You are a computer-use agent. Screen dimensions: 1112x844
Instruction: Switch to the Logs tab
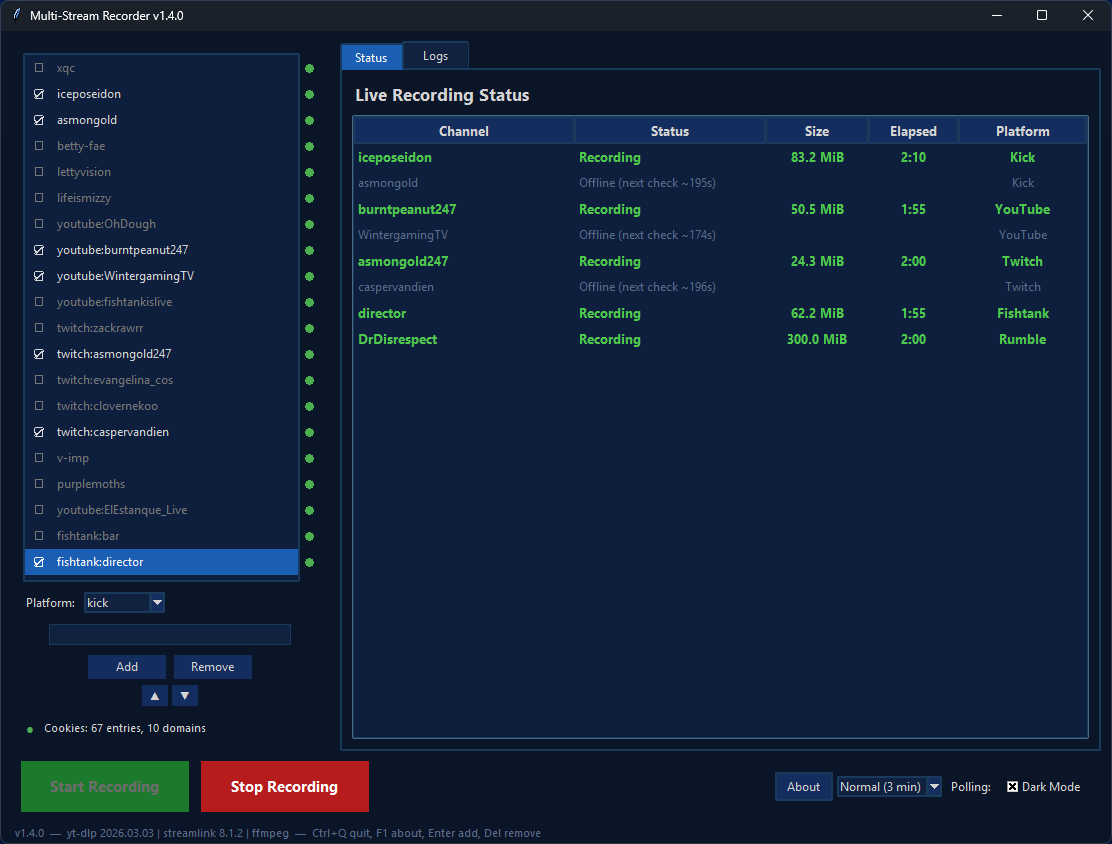pos(435,56)
